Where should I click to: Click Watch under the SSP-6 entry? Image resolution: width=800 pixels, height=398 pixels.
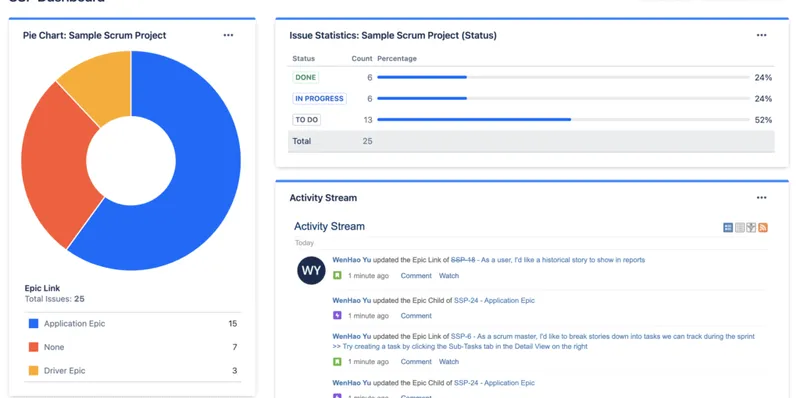tap(449, 362)
